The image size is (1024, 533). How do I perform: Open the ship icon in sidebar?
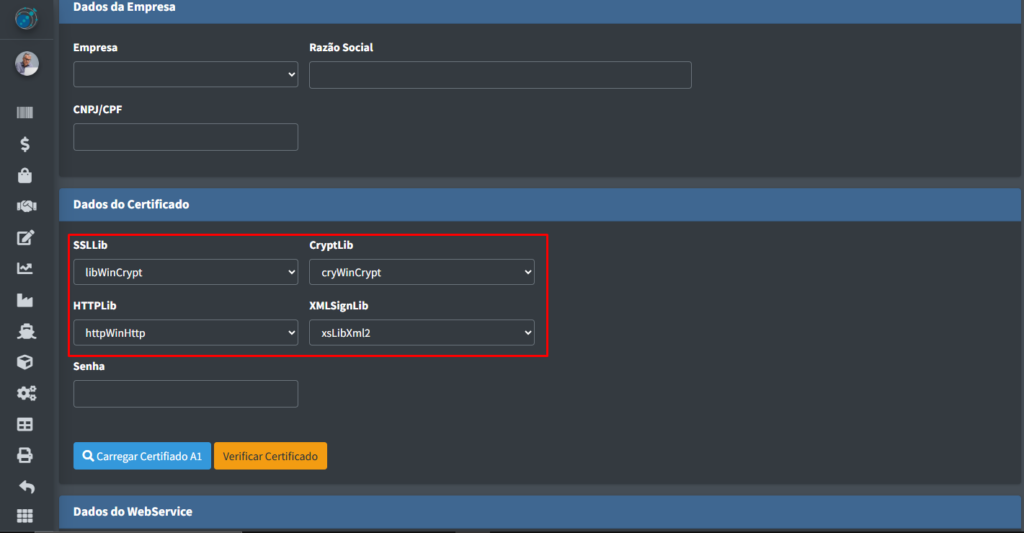point(25,331)
